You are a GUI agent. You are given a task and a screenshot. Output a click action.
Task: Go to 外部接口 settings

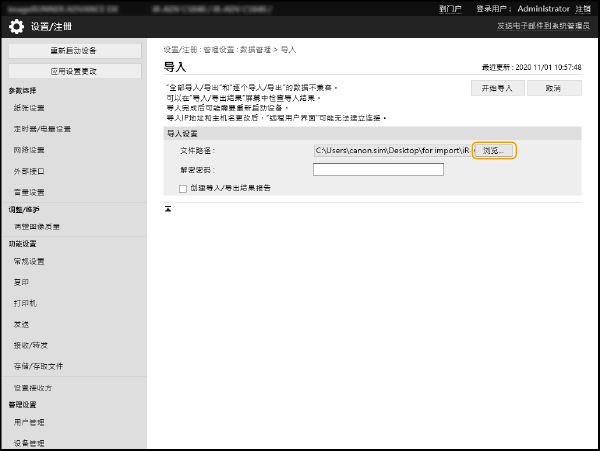tap(29, 171)
